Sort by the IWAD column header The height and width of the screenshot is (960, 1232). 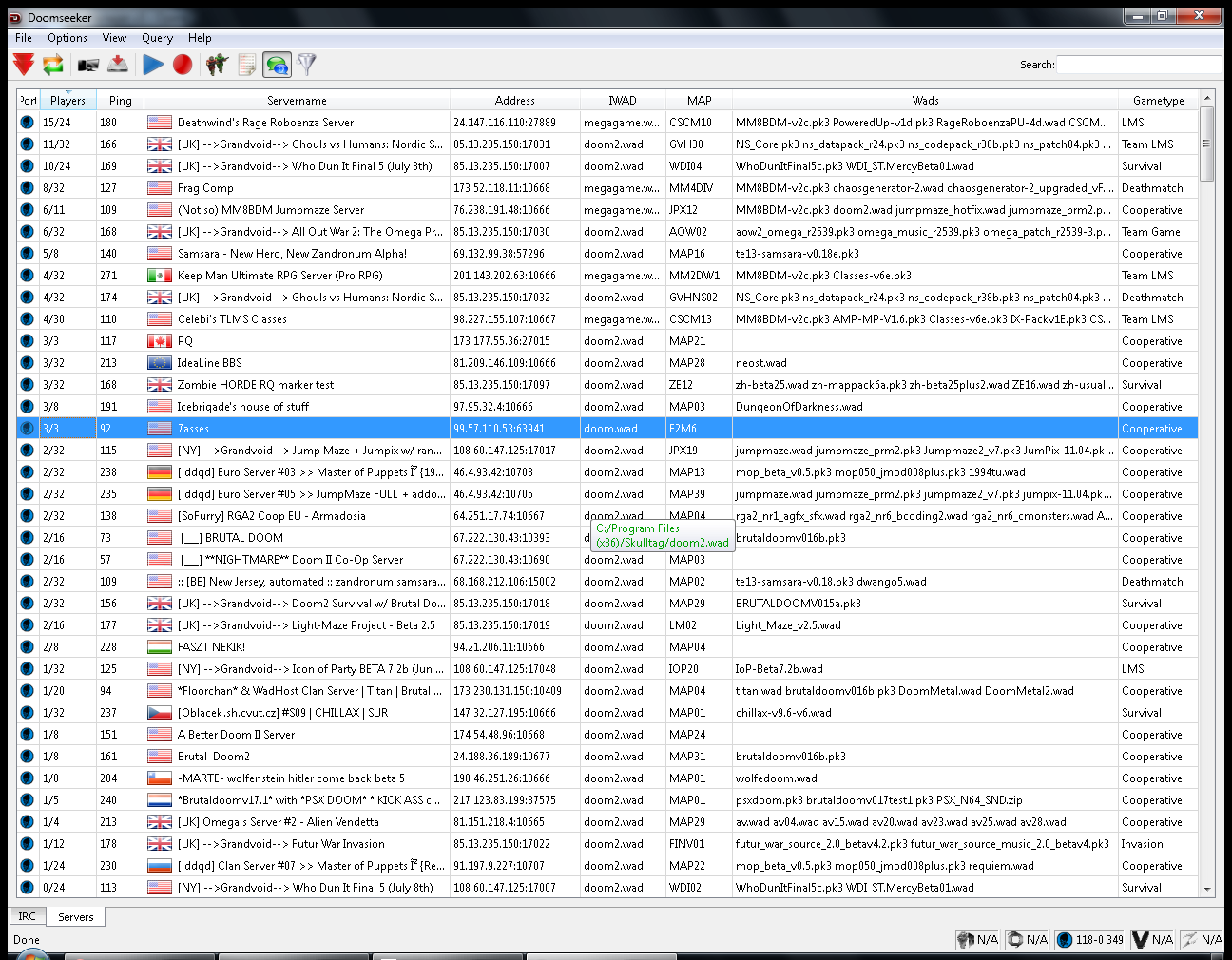click(623, 100)
